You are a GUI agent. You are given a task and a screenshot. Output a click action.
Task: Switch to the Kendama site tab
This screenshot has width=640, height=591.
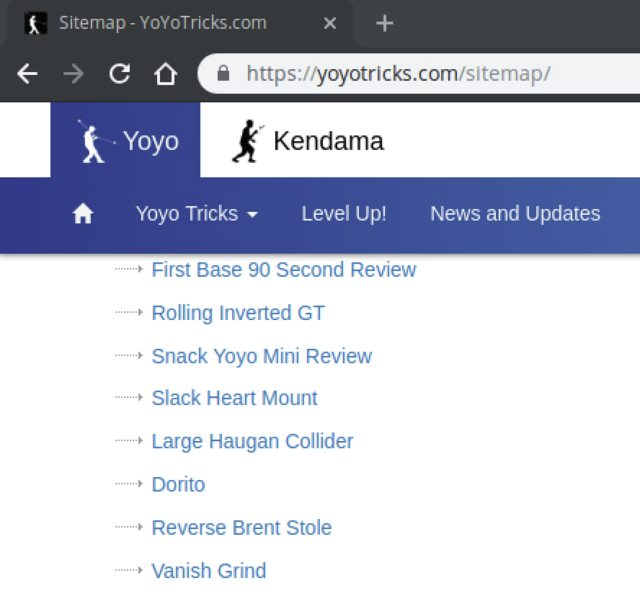308,141
